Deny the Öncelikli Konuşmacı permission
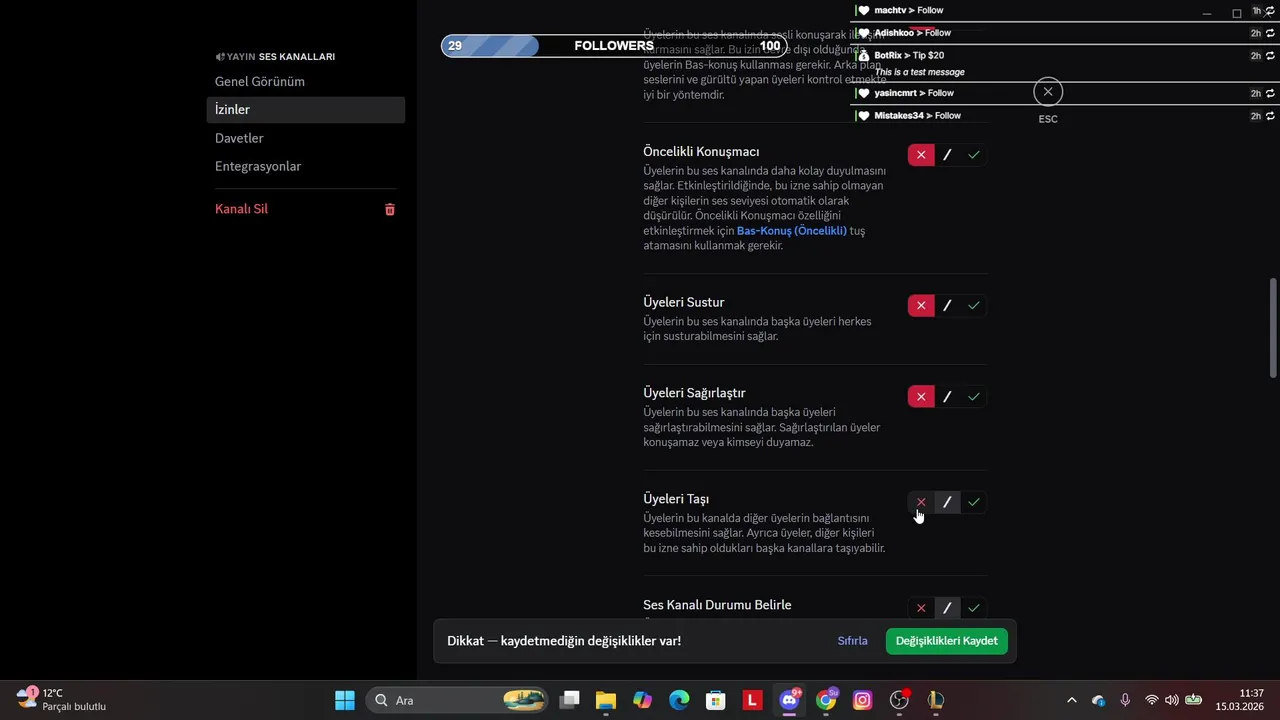This screenshot has width=1280, height=720. [921, 155]
